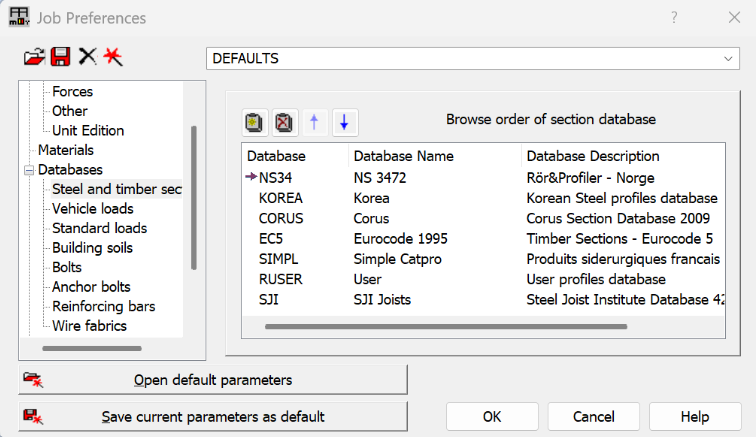Select Unit Edition tree item
The image size is (756, 437).
click(88, 131)
